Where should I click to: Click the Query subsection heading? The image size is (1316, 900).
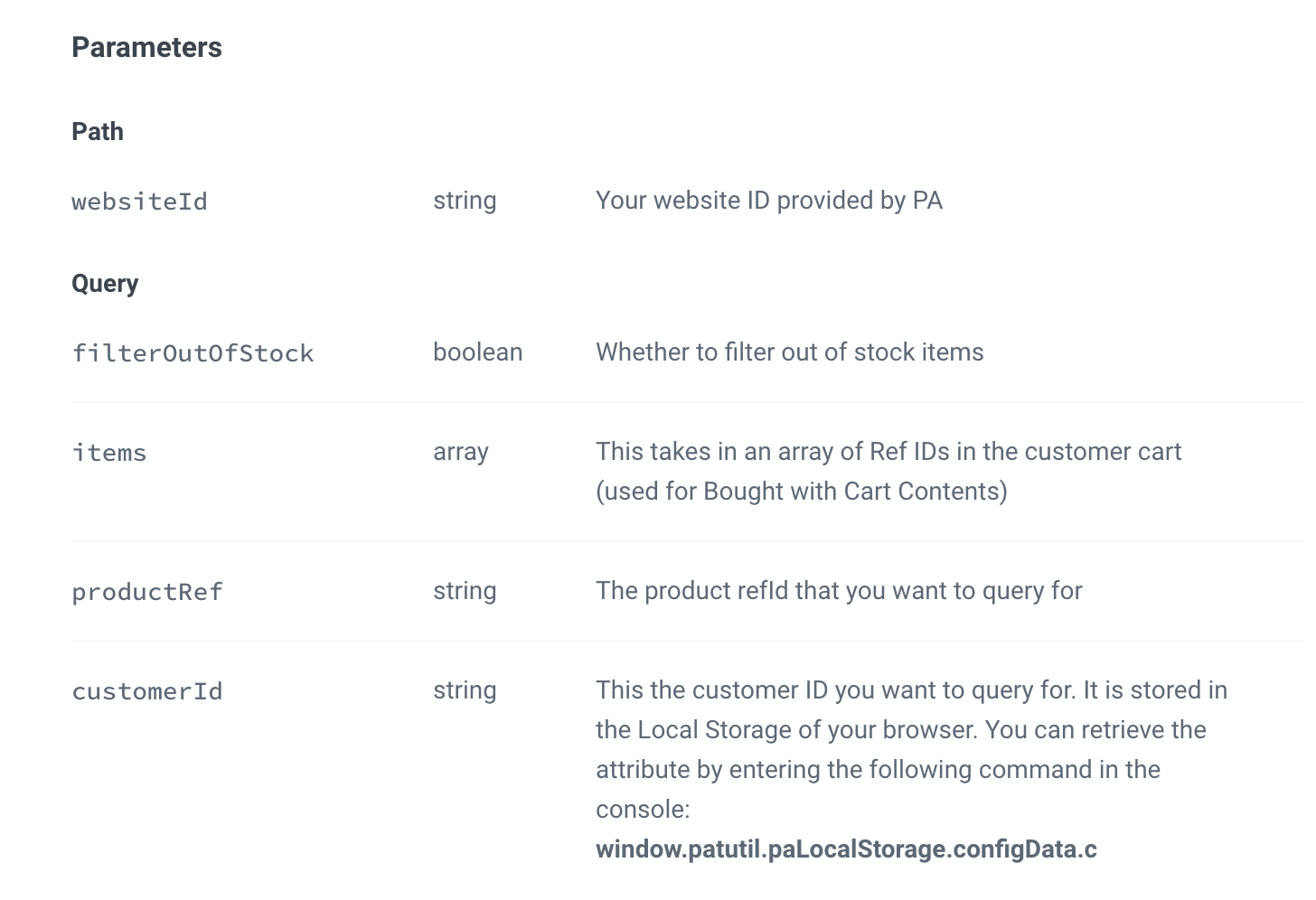coord(105,284)
